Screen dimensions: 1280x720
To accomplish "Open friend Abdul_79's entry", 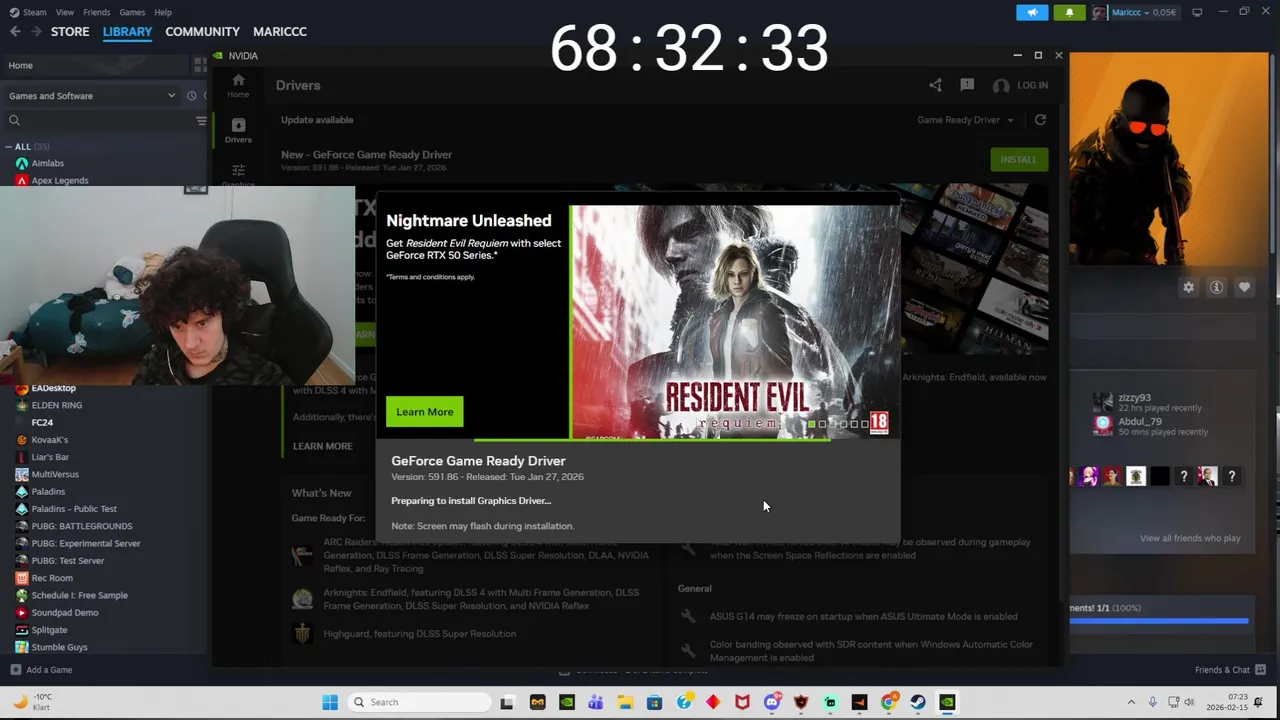I will pyautogui.click(x=1150, y=426).
